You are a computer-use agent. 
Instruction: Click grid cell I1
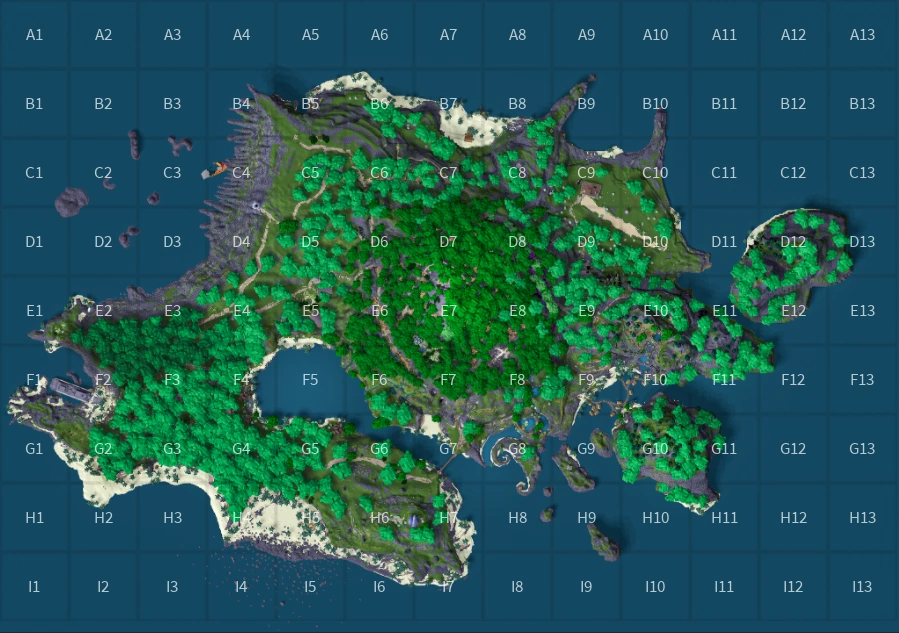click(x=34, y=587)
